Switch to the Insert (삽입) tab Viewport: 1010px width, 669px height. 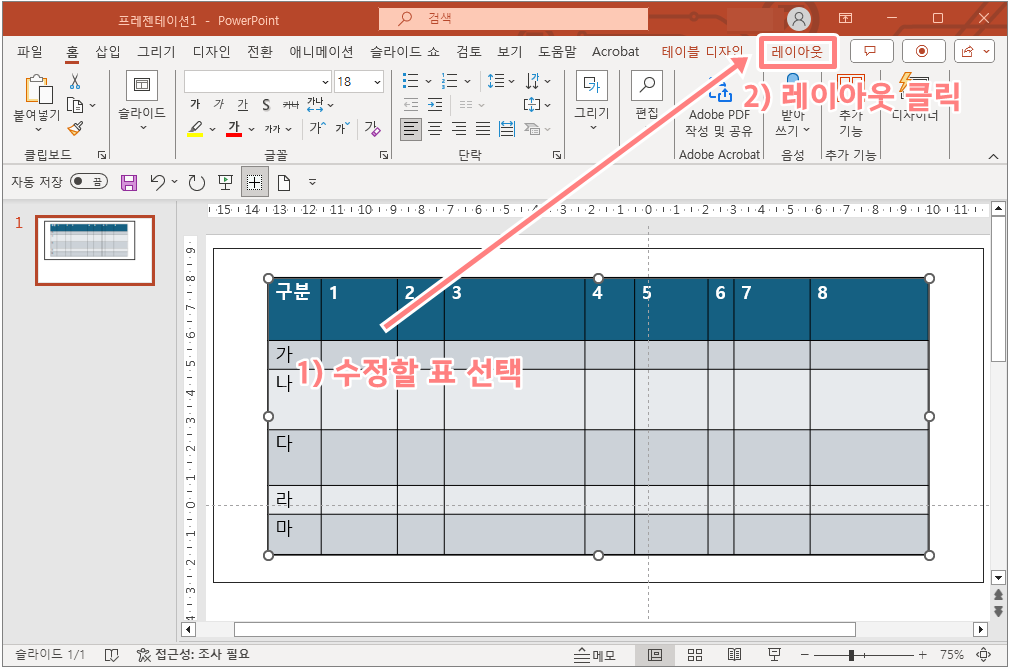coord(108,52)
